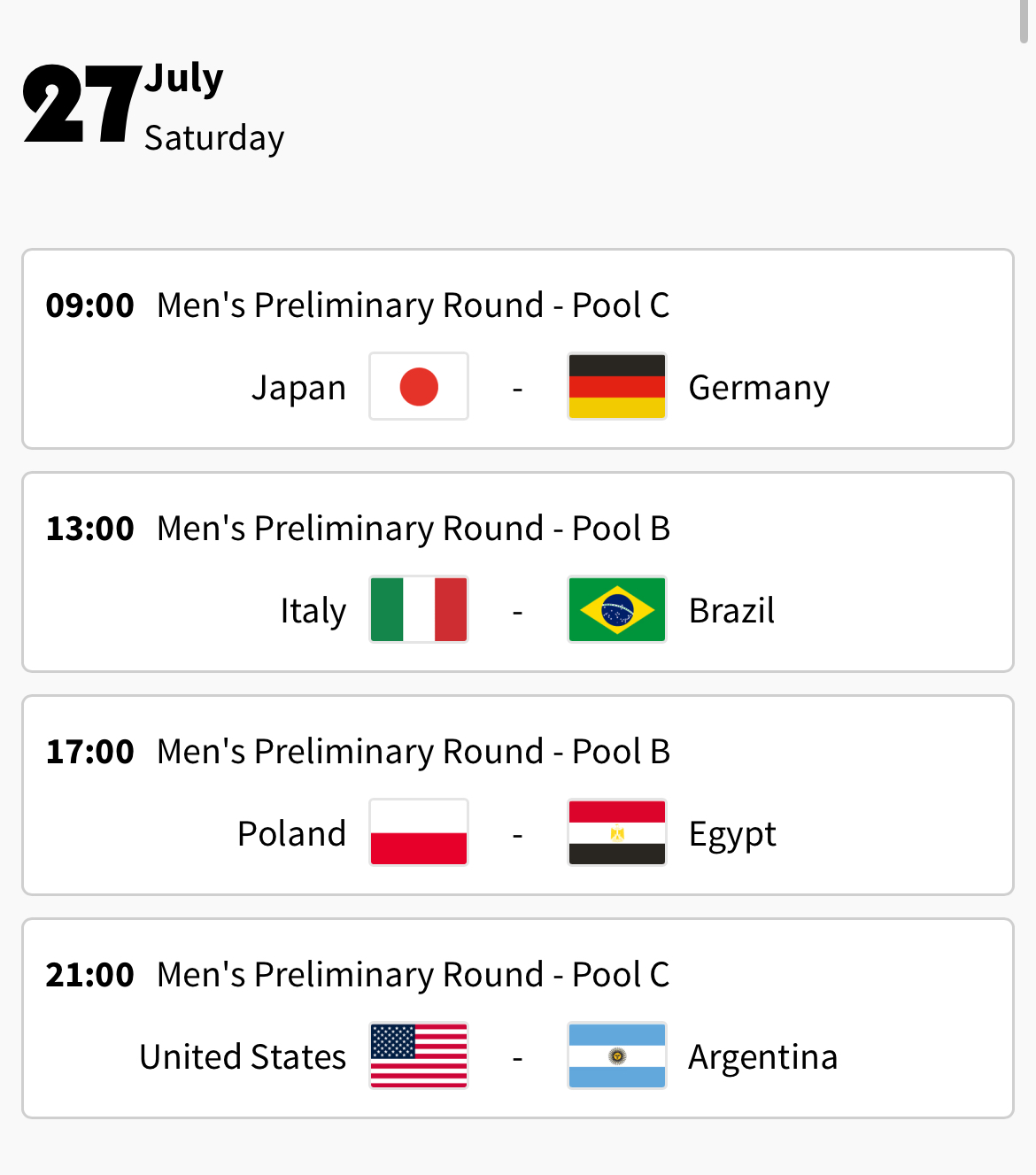This screenshot has height=1175, width=1036.
Task: Click the Italy flag icon
Action: coord(419,610)
